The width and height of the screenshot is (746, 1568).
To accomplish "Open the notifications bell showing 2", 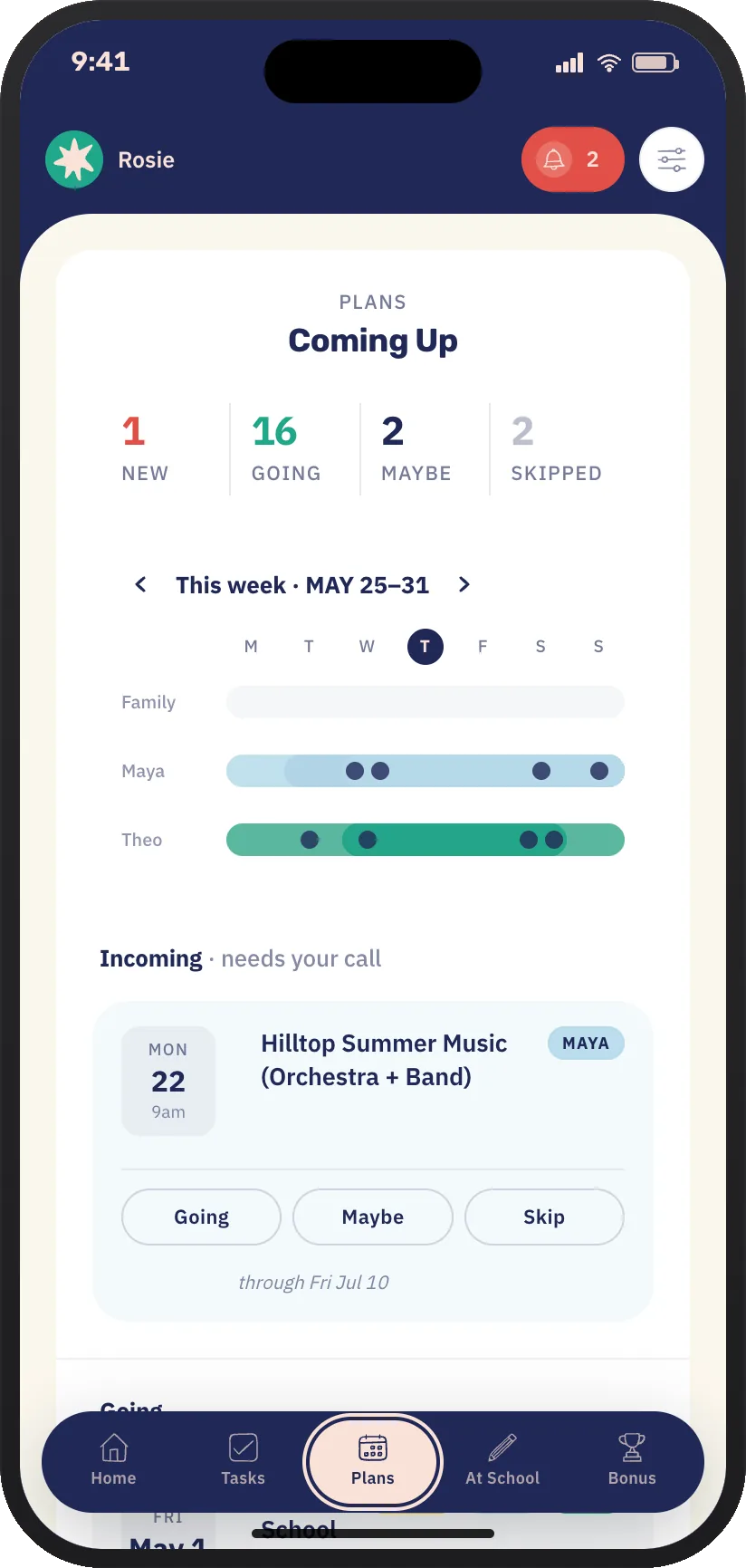I will pos(572,159).
